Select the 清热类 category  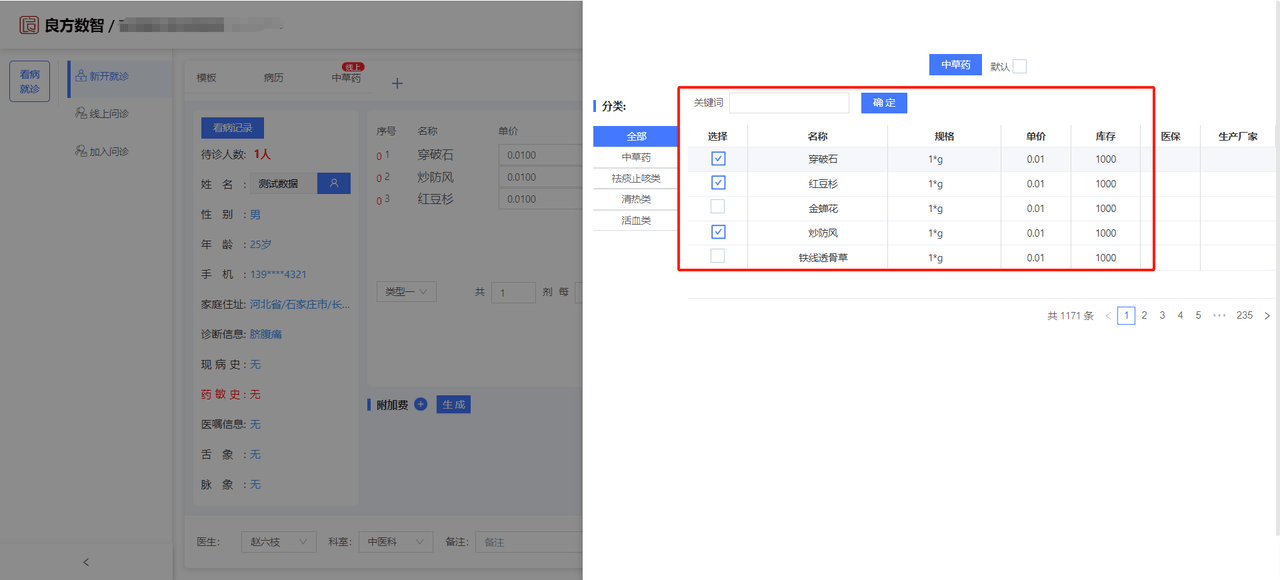coord(636,199)
